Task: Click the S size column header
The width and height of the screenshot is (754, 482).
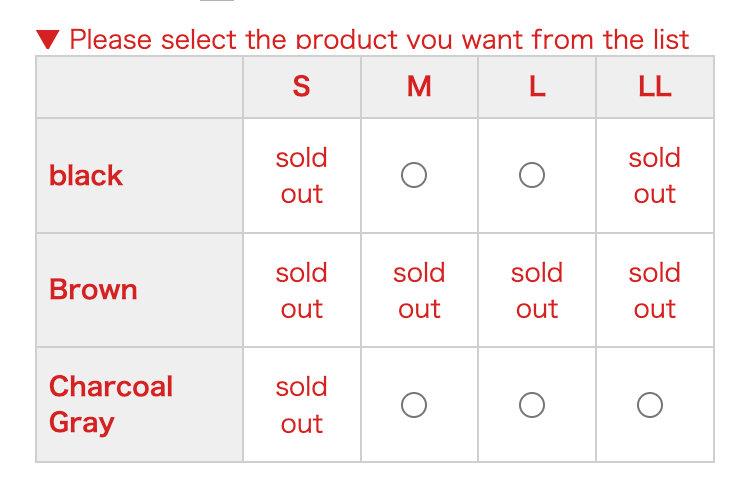Action: [301, 87]
